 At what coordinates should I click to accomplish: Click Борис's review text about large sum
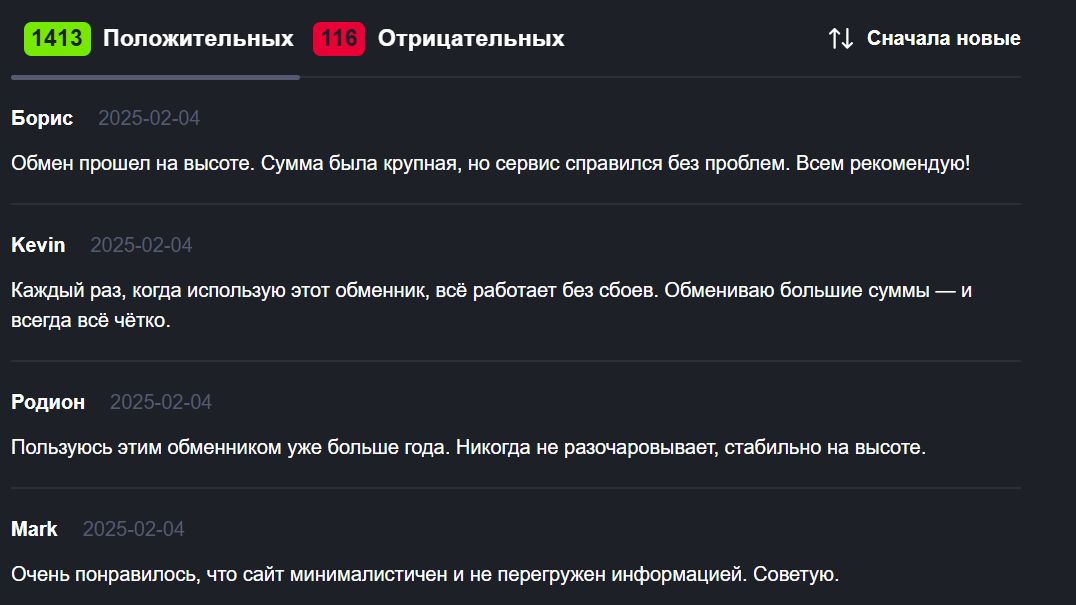pos(490,163)
